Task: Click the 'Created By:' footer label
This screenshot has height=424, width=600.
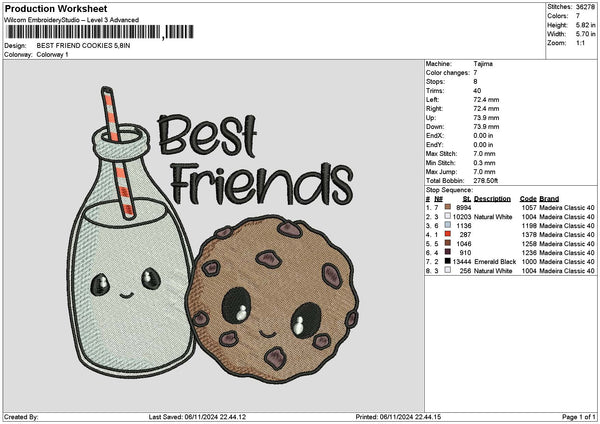Action: [21, 417]
